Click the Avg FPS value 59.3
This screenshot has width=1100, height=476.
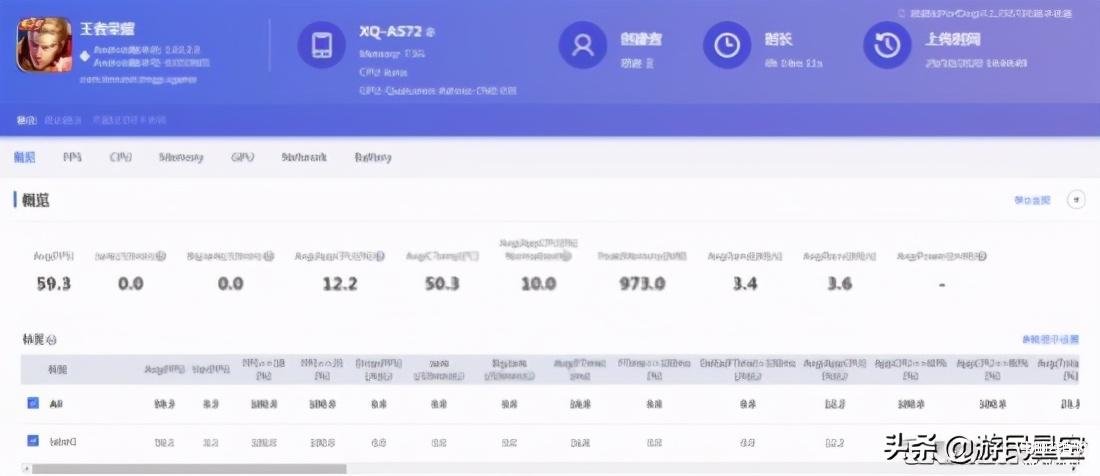click(x=53, y=283)
